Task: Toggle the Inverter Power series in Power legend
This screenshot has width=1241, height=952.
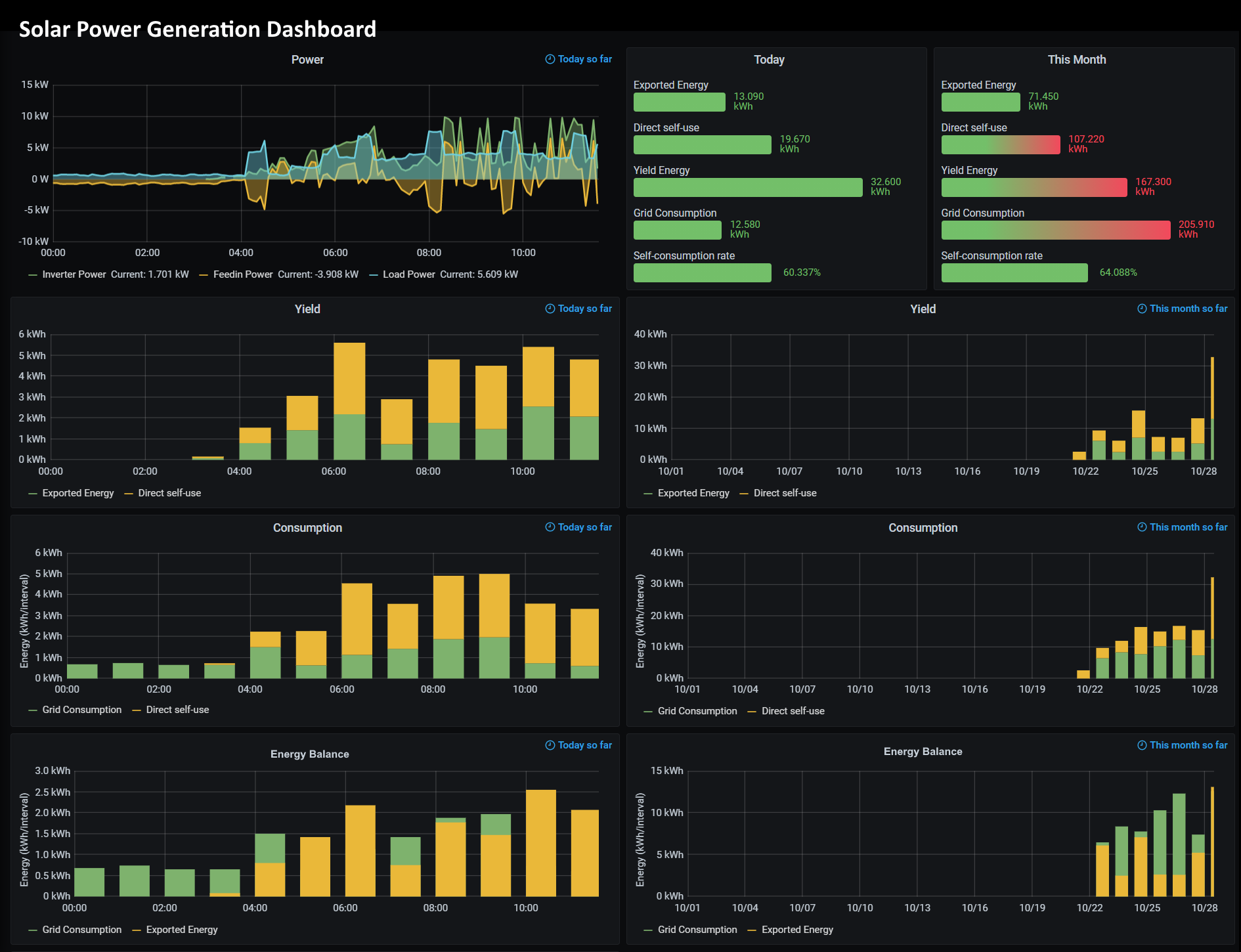Action: pyautogui.click(x=74, y=274)
